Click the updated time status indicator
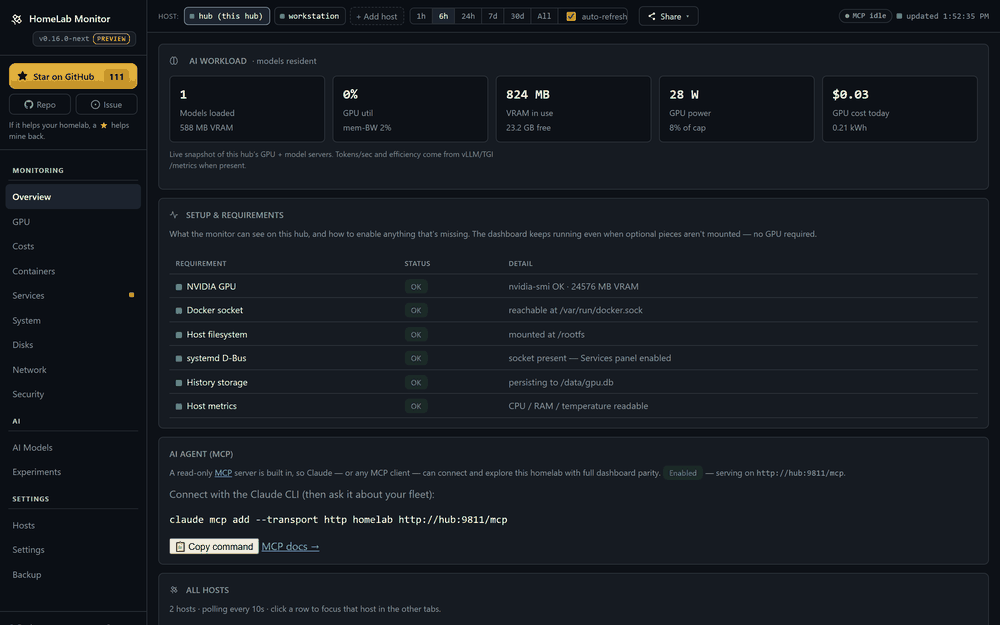Screen dimensions: 1000x625 (899, 16)
